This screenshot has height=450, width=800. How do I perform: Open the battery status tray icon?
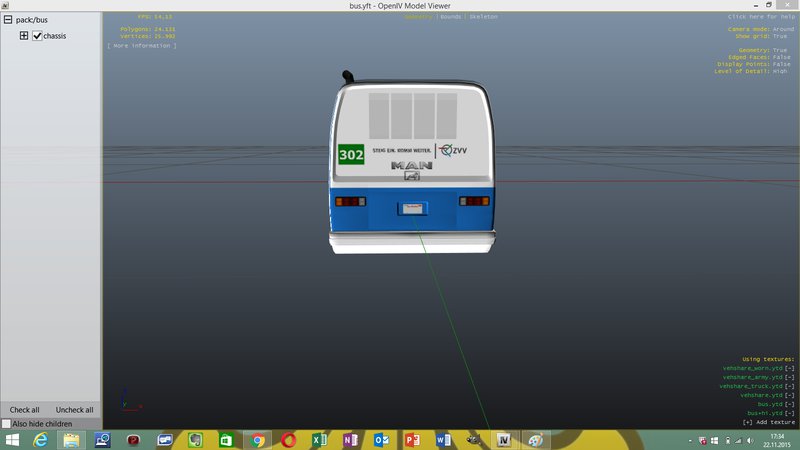[x=728, y=440]
